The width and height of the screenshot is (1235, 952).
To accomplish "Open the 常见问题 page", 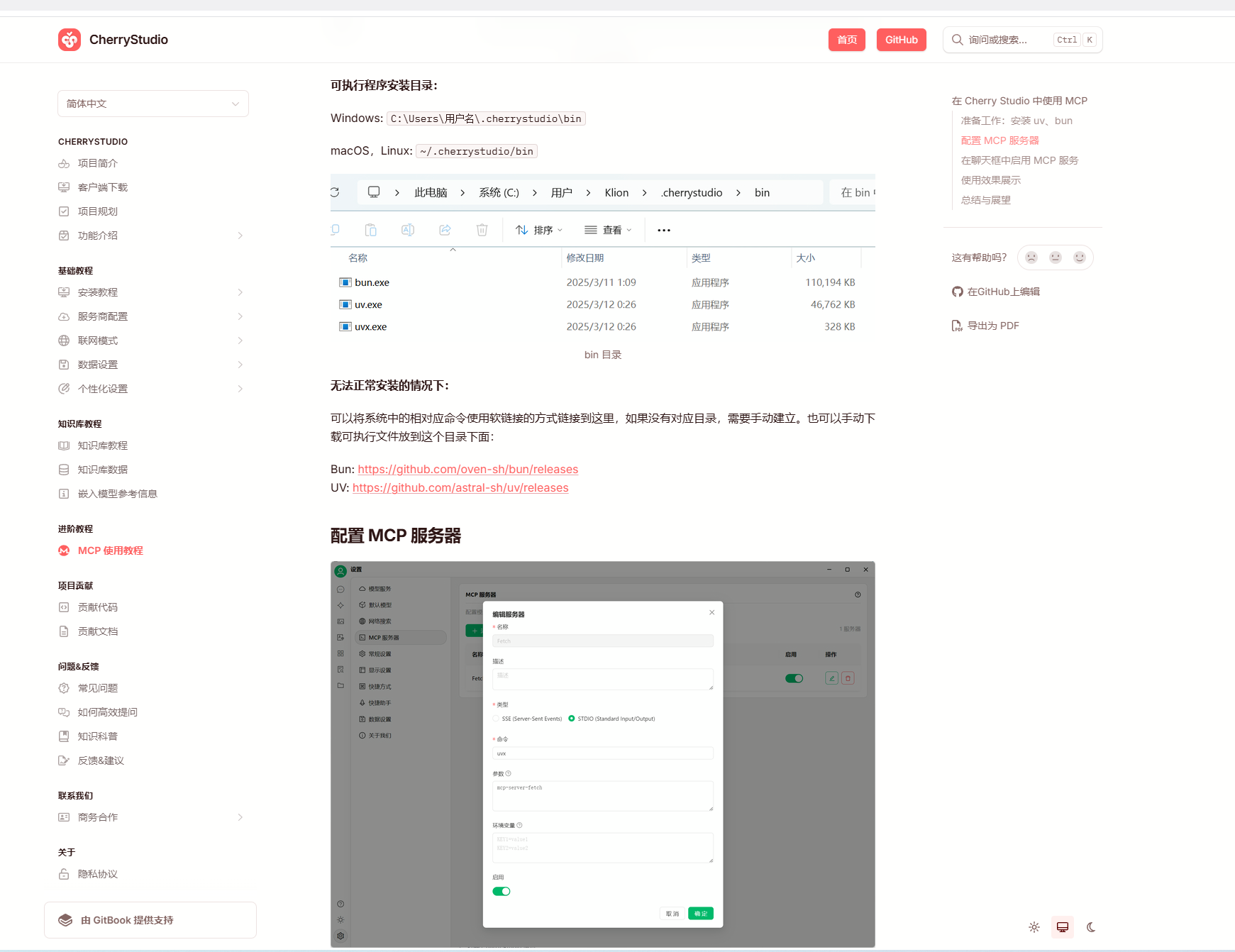I will pyautogui.click(x=98, y=688).
